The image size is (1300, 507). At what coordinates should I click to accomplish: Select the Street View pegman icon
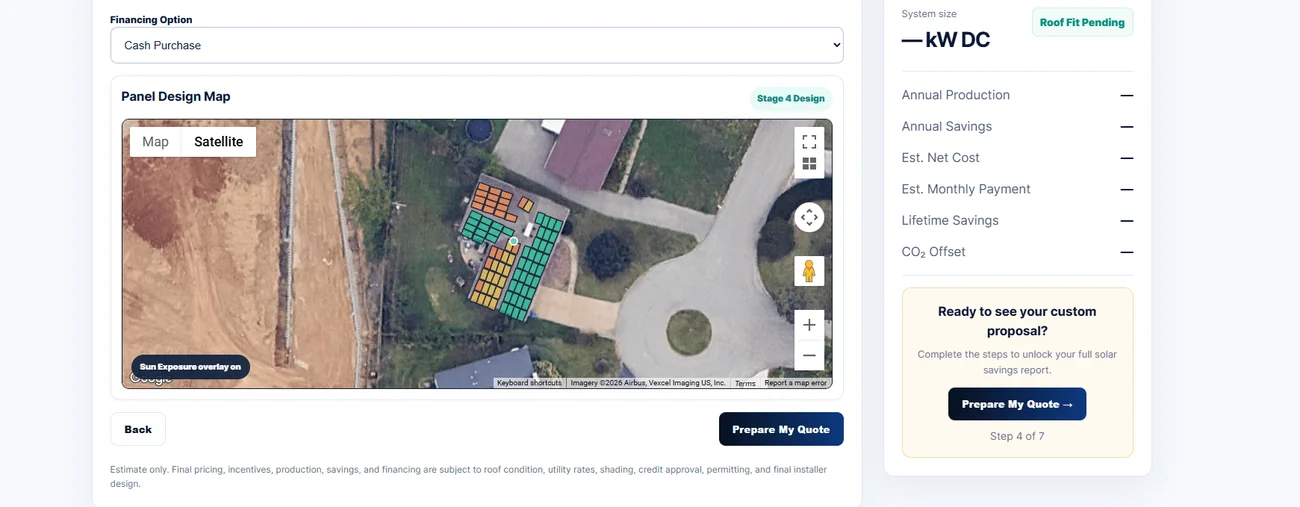[809, 271]
